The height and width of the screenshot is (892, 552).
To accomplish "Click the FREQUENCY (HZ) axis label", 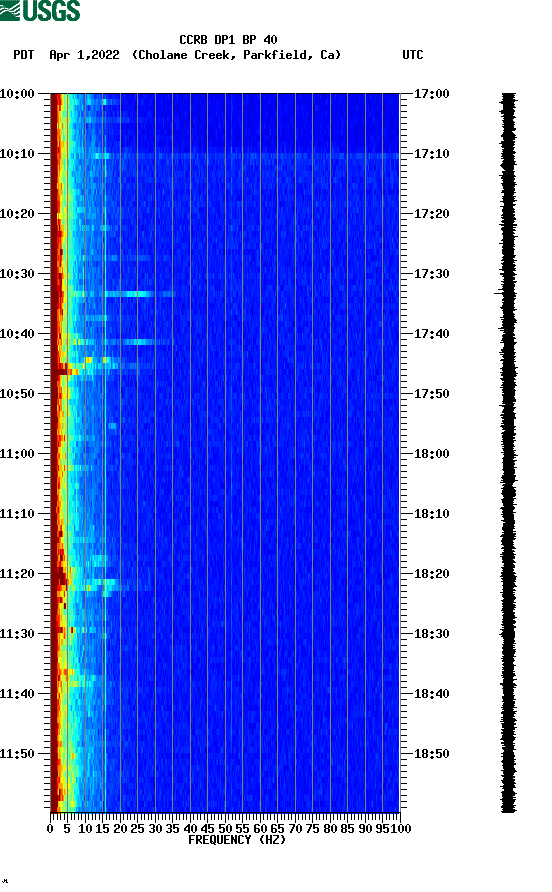I will point(237,840).
